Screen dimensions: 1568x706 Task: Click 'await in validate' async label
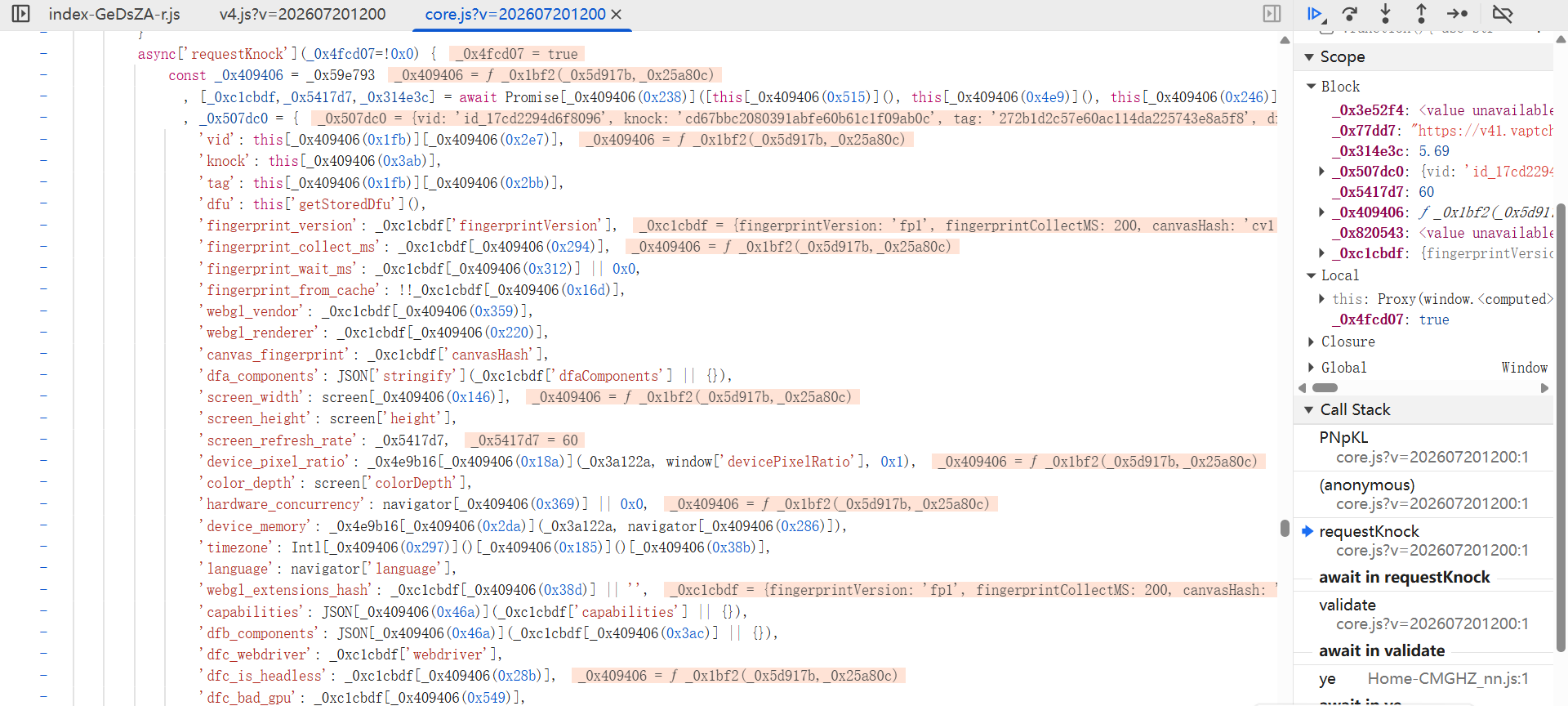pos(1382,651)
